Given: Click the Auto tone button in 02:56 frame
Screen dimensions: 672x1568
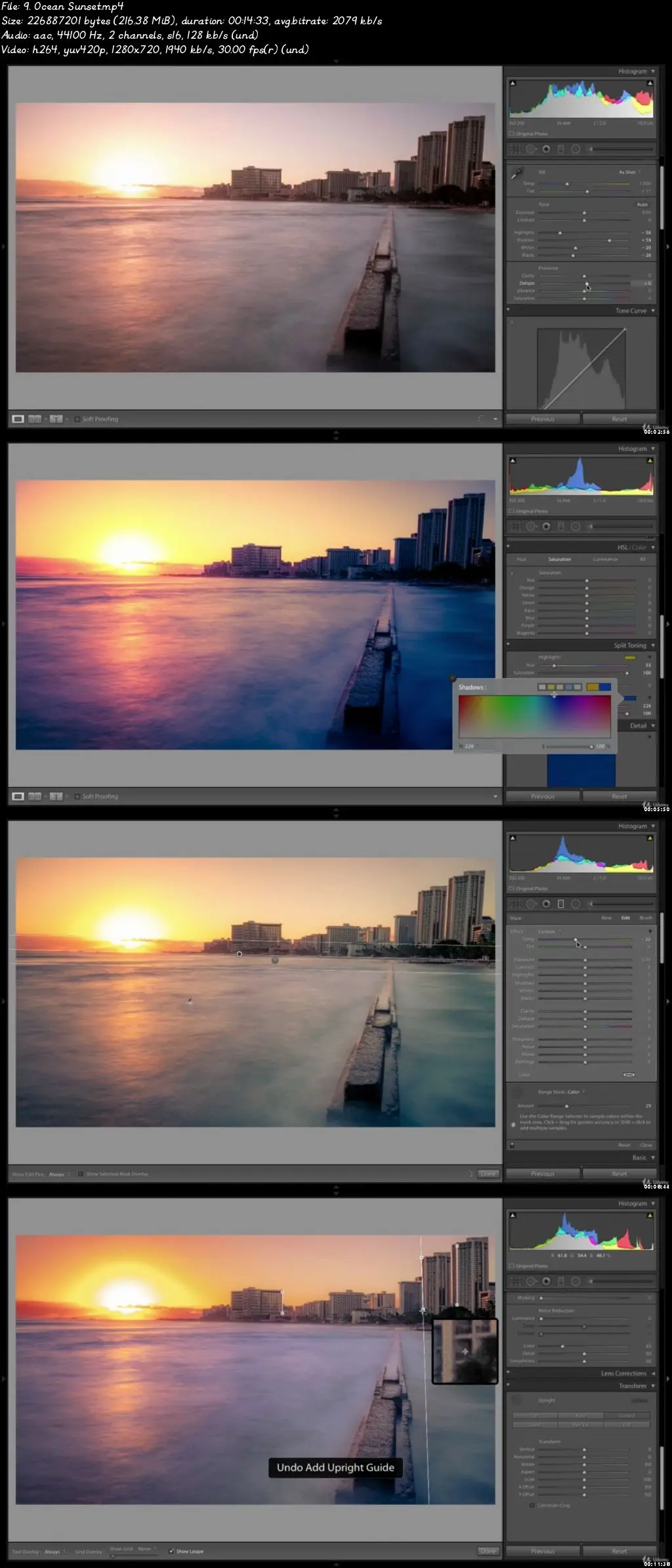Looking at the screenshot, I should [642, 204].
